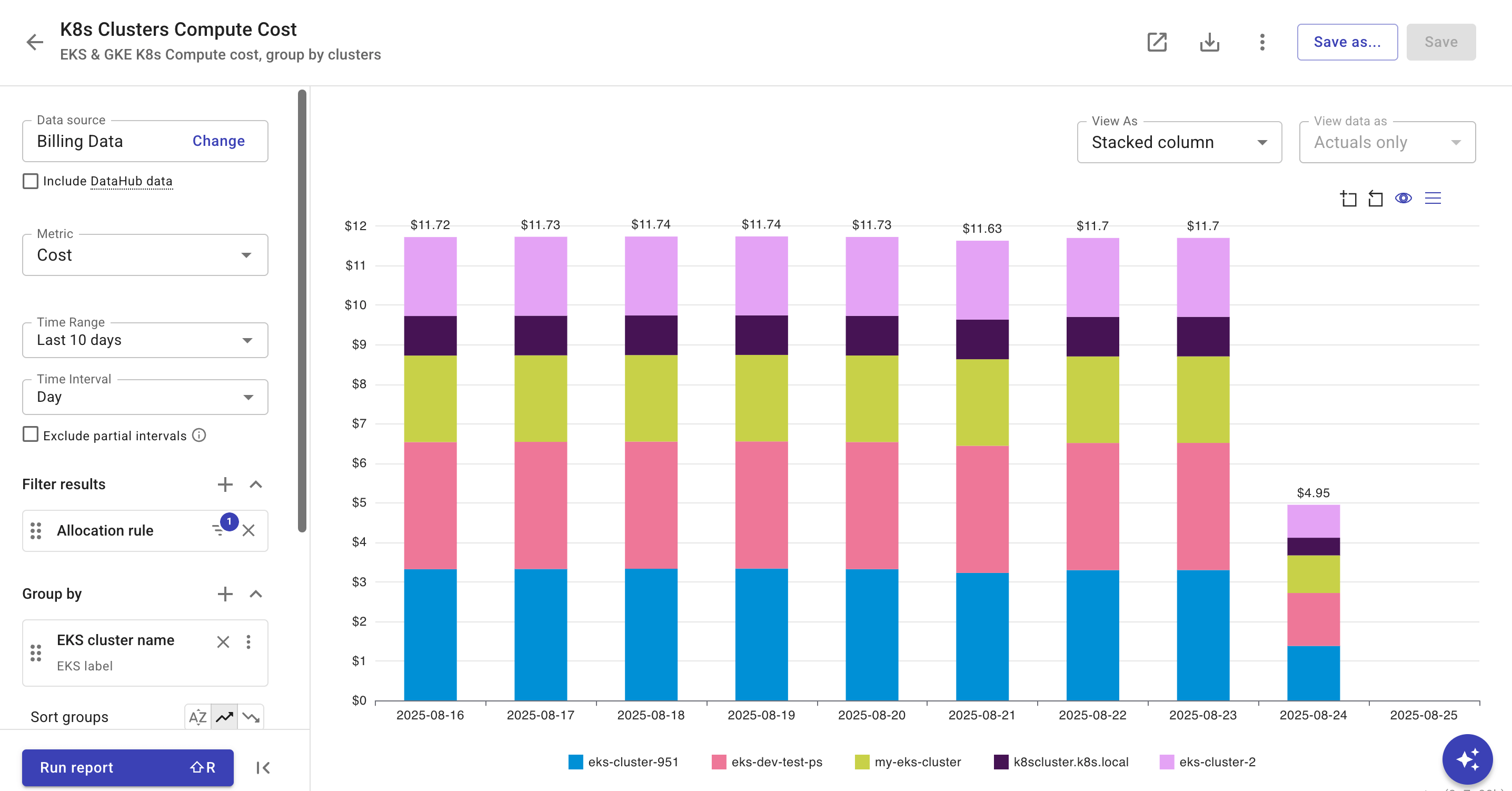Enable Include DataHub data checkbox
This screenshot has height=791, width=1512.
click(x=31, y=181)
